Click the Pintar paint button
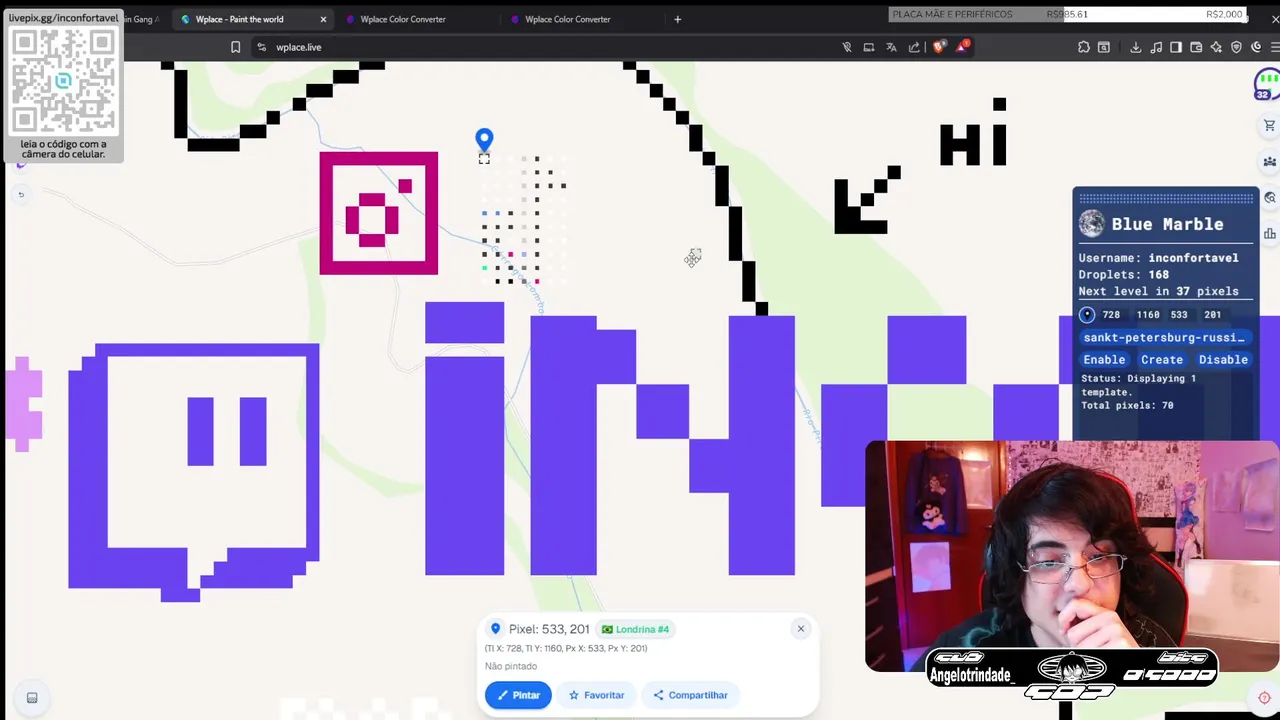 click(x=518, y=695)
